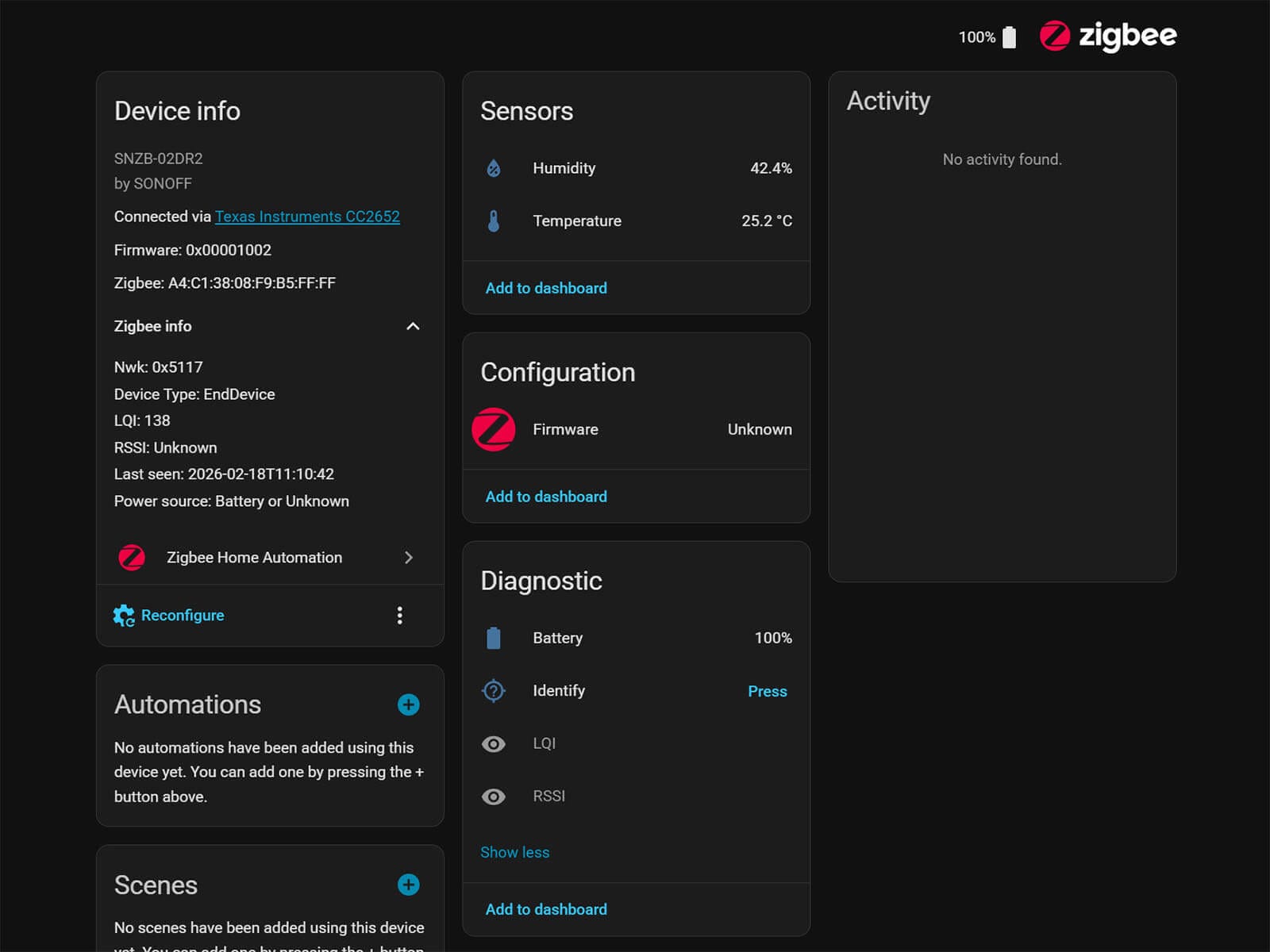Viewport: 1270px width, 952px height.
Task: Toggle the hidden LQI entity eye icon
Action: (x=493, y=743)
